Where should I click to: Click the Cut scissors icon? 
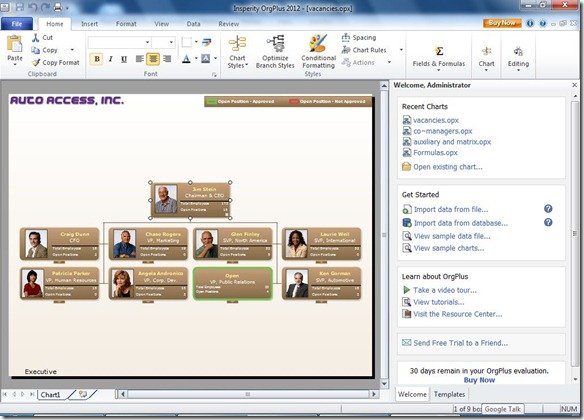pyautogui.click(x=36, y=38)
